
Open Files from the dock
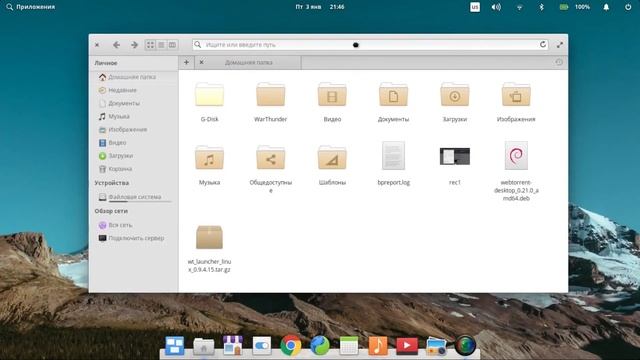204,347
